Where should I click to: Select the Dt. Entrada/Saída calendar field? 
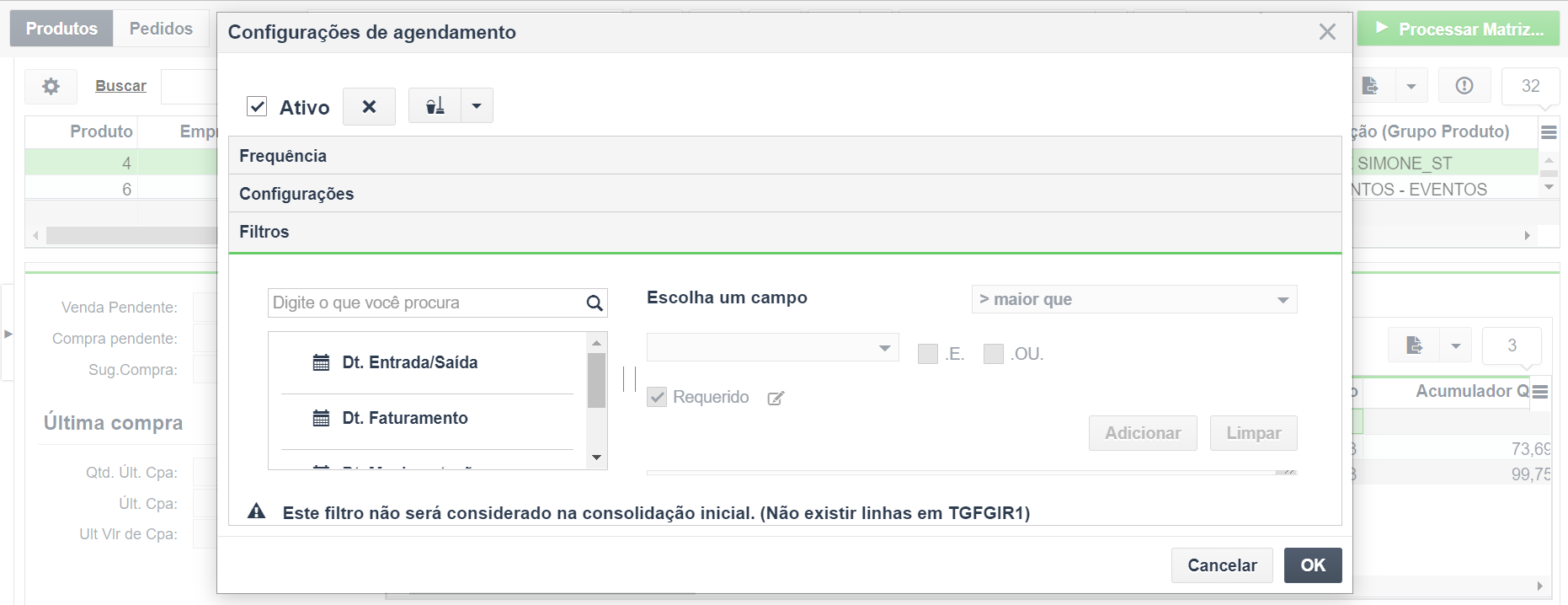409,362
